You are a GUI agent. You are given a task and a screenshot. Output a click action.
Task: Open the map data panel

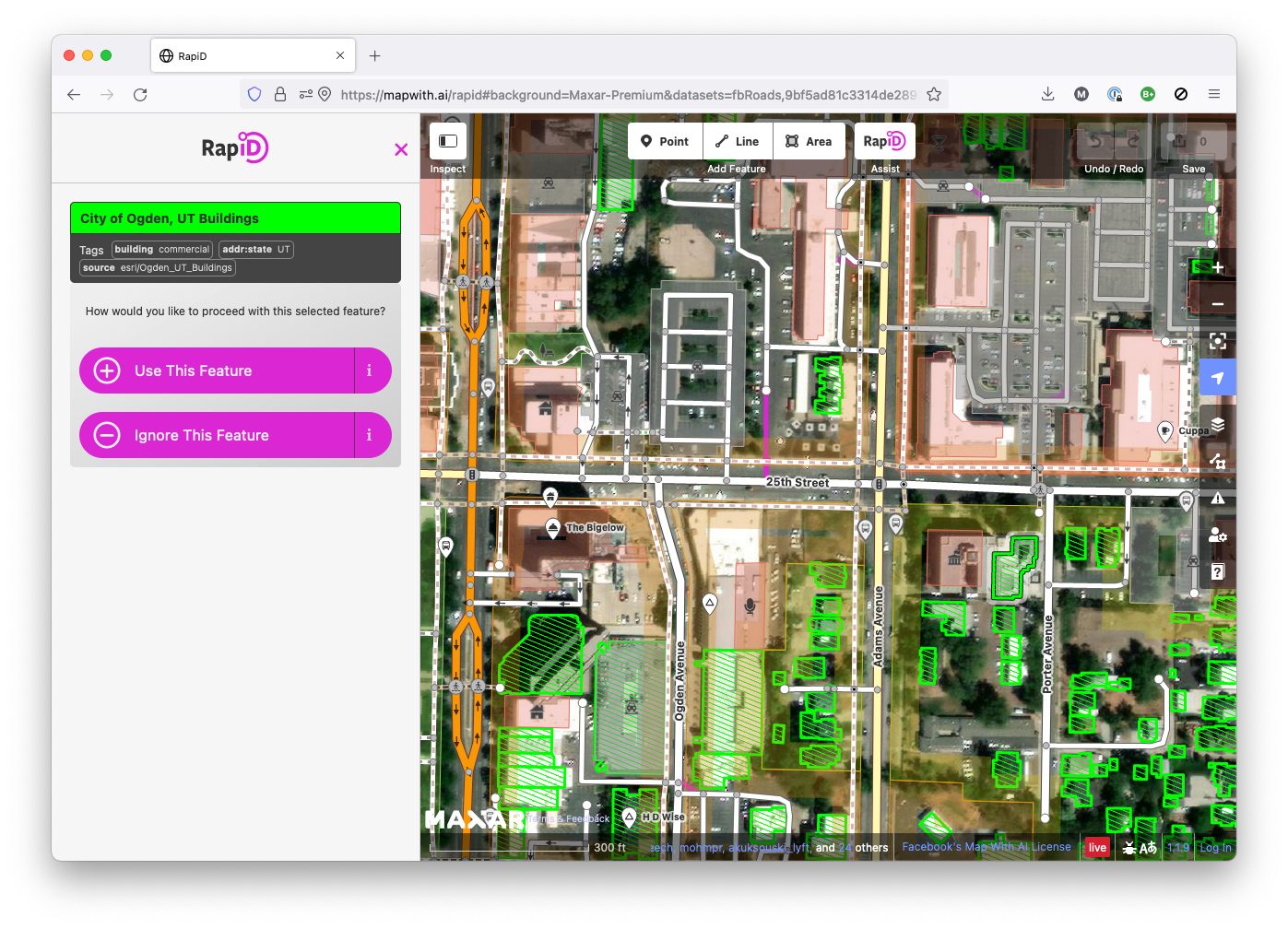1218,461
